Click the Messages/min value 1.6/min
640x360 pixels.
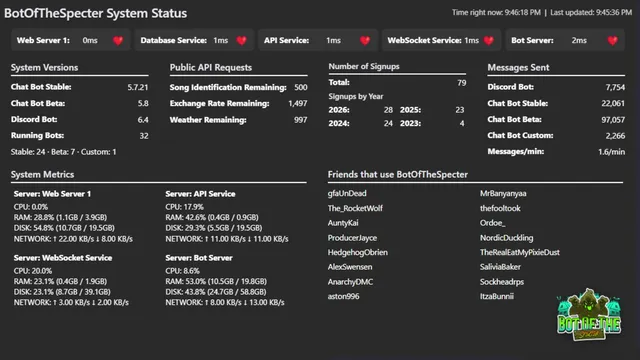[611, 152]
